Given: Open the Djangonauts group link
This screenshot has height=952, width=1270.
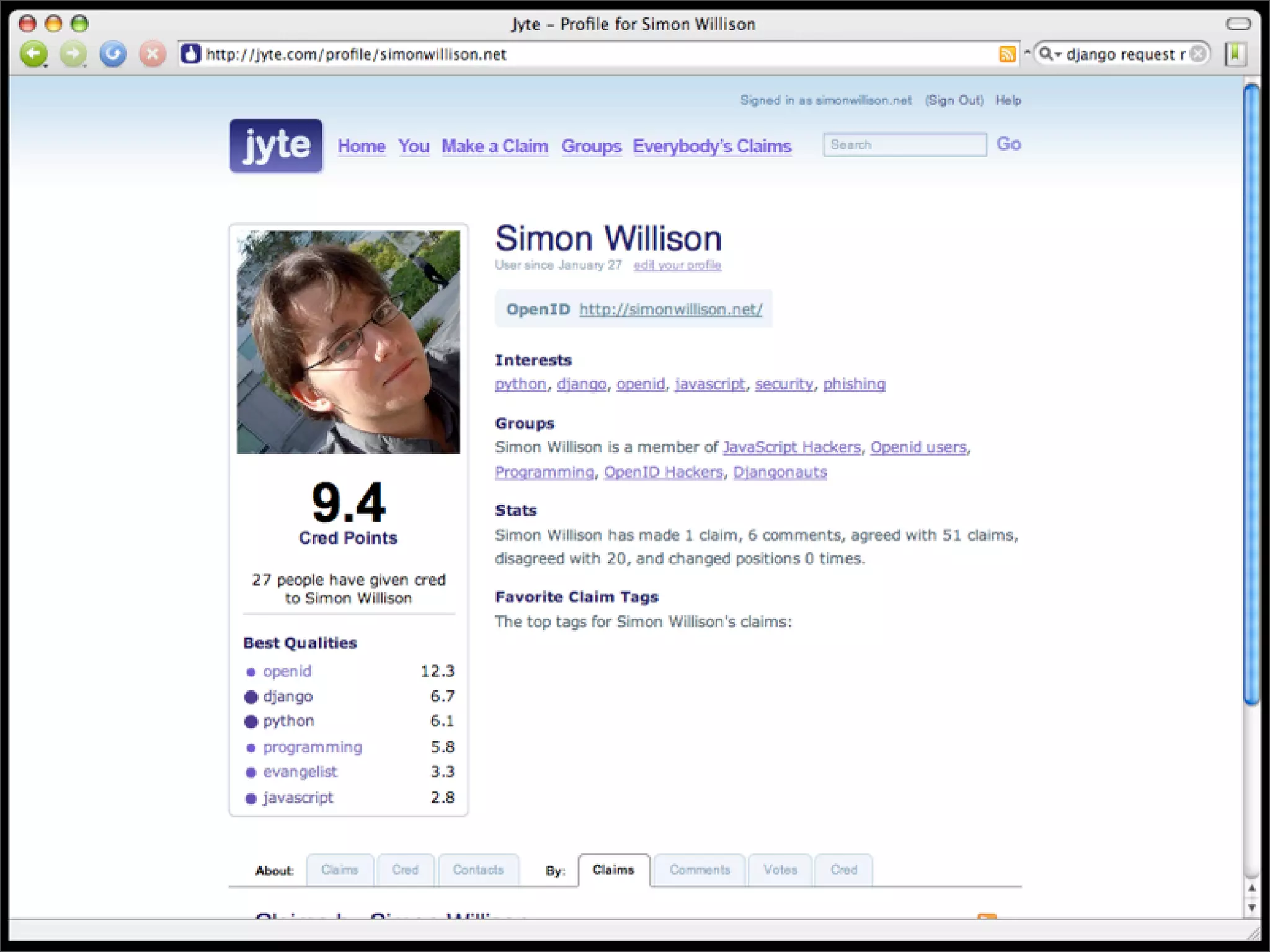Looking at the screenshot, I should pyautogui.click(x=779, y=472).
